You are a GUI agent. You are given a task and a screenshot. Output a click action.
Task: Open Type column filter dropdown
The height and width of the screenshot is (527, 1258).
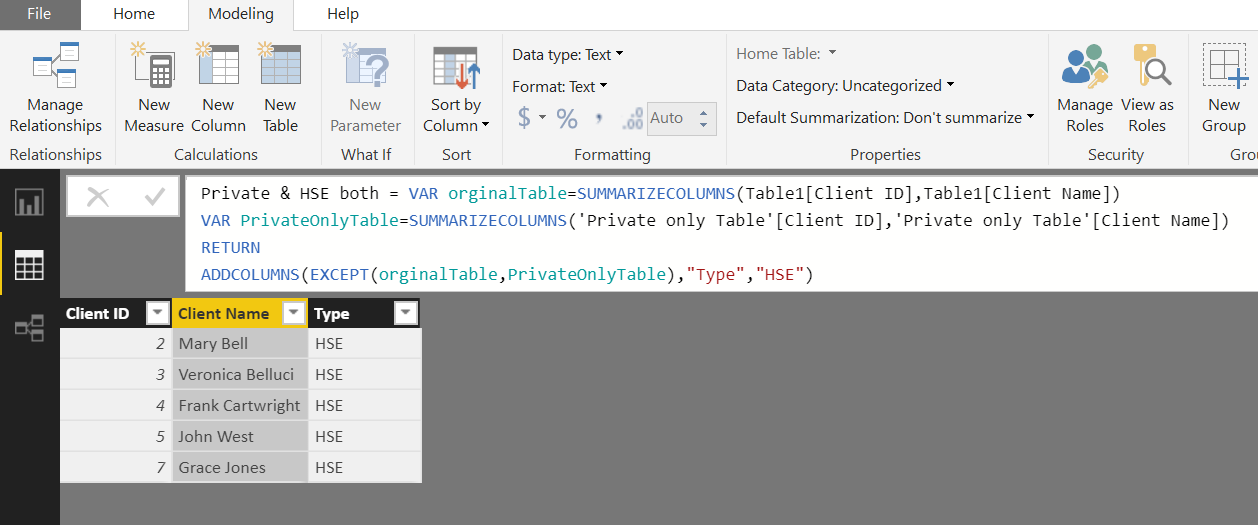point(405,314)
